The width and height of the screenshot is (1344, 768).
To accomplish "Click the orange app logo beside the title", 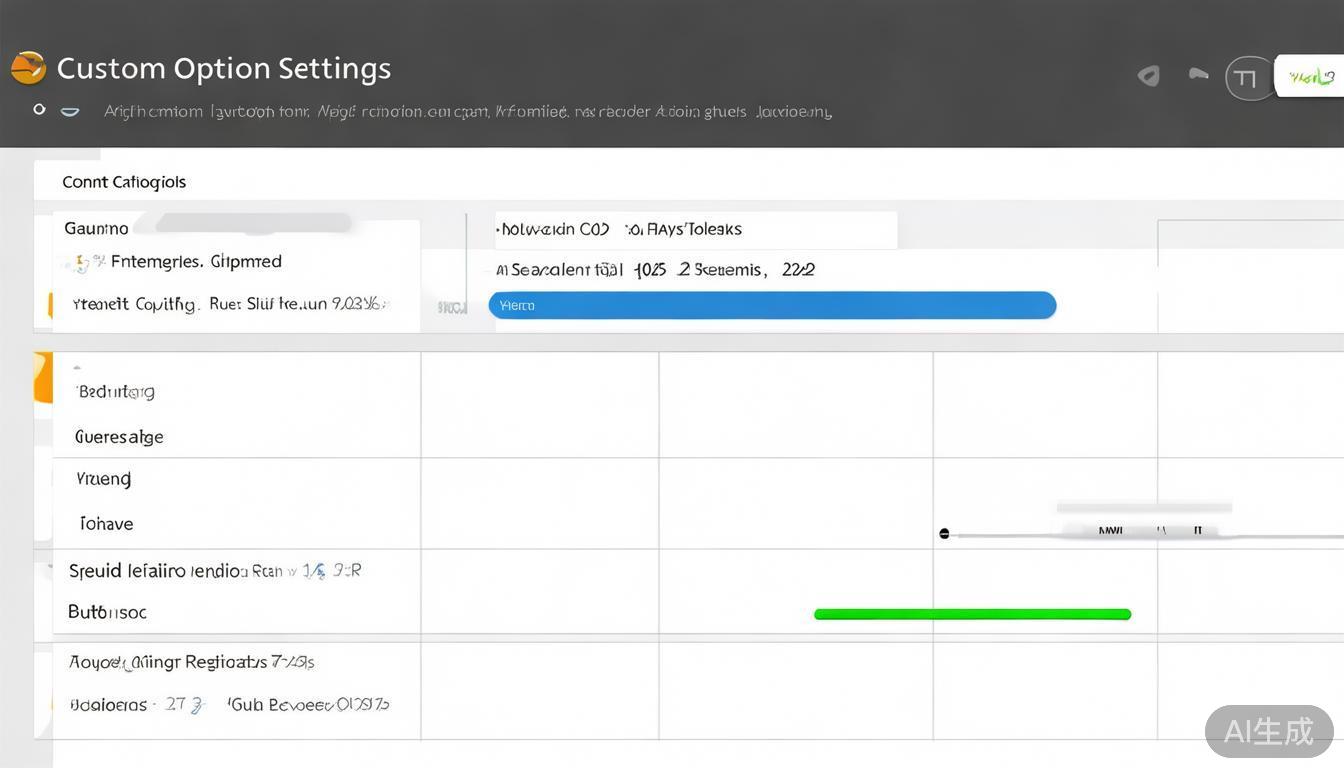I will coord(28,68).
